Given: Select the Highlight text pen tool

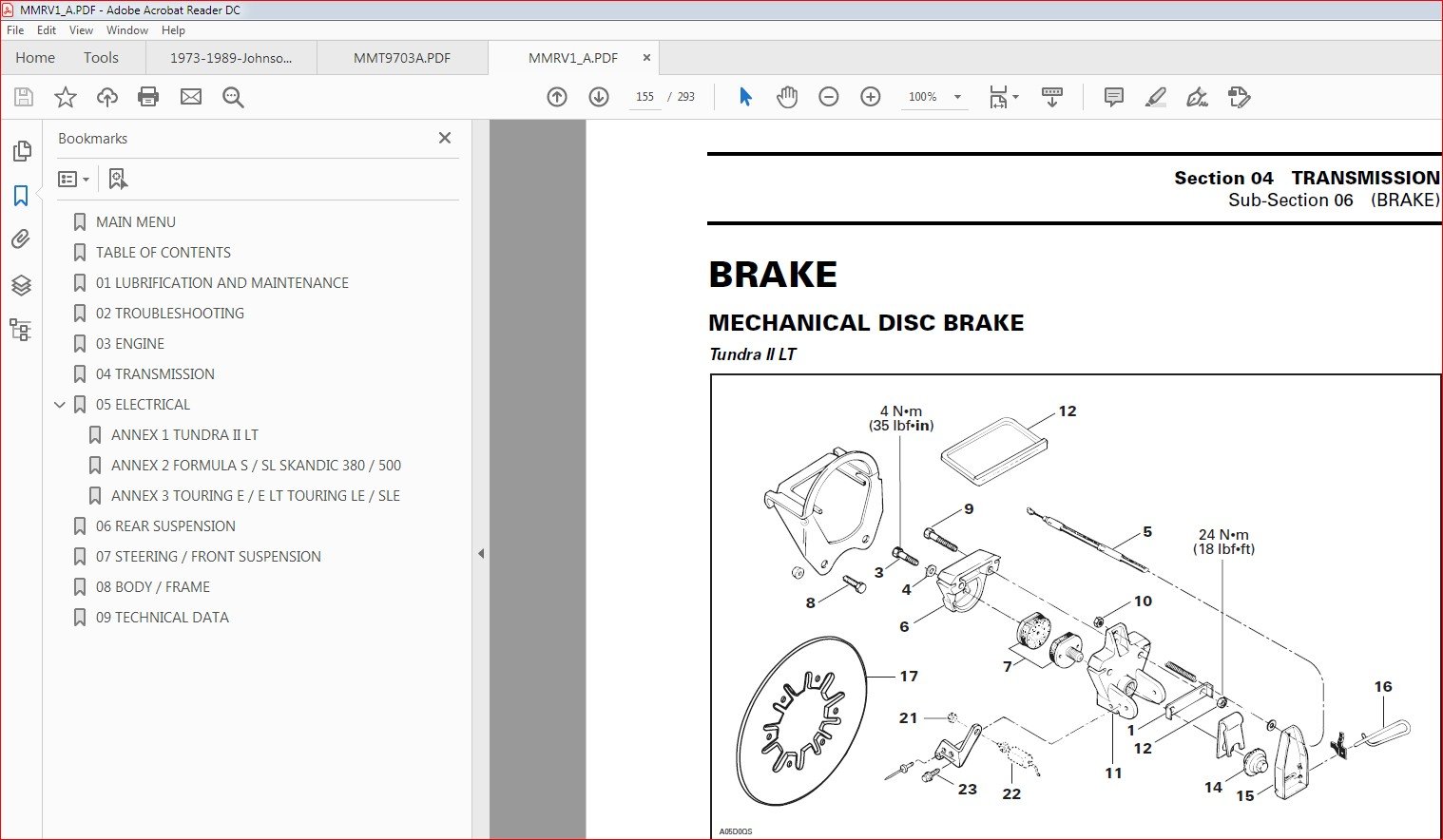Looking at the screenshot, I should coord(1156,97).
